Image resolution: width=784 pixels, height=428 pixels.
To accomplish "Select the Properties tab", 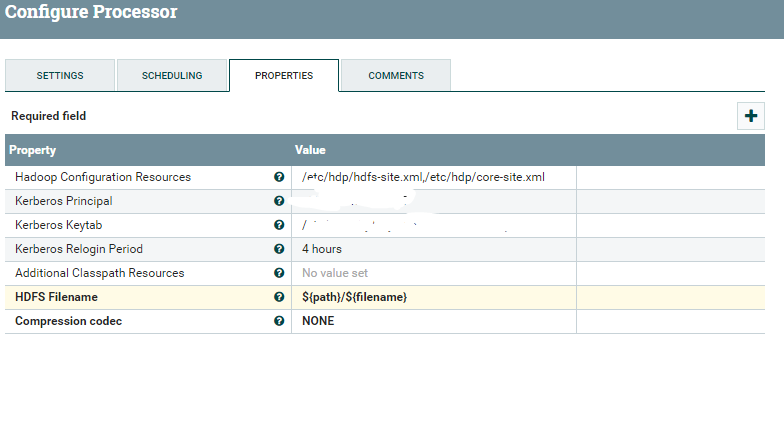I will click(x=284, y=76).
